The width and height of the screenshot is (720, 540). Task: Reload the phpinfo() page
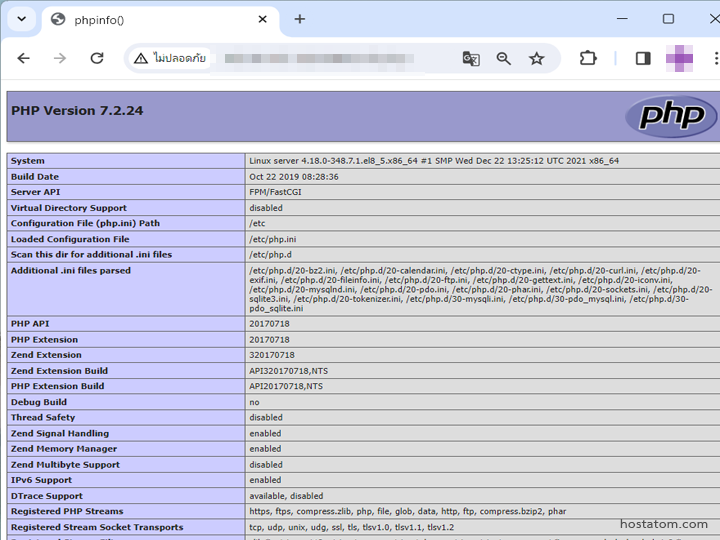(97, 58)
